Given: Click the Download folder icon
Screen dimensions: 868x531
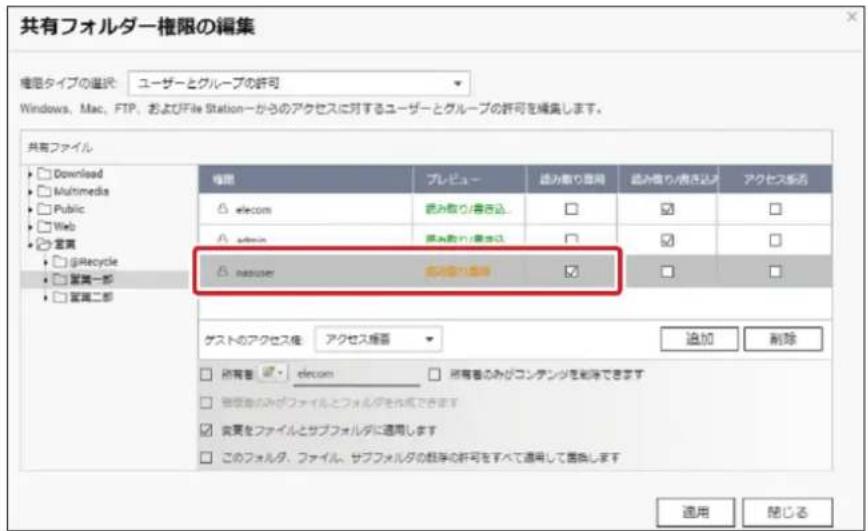Looking at the screenshot, I should (x=44, y=174).
